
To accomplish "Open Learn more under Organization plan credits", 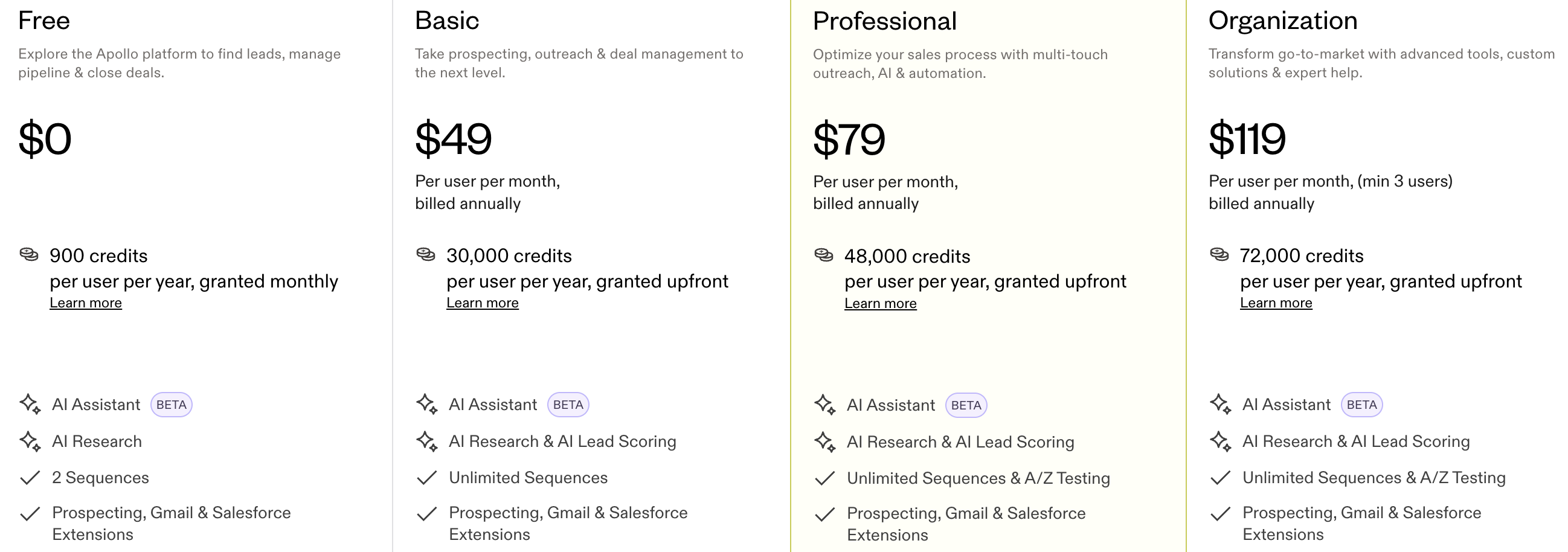I will coord(1276,302).
